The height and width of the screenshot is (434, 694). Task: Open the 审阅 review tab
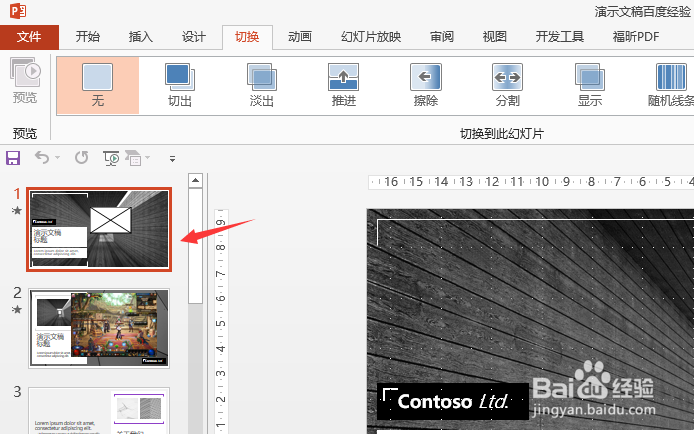click(442, 37)
